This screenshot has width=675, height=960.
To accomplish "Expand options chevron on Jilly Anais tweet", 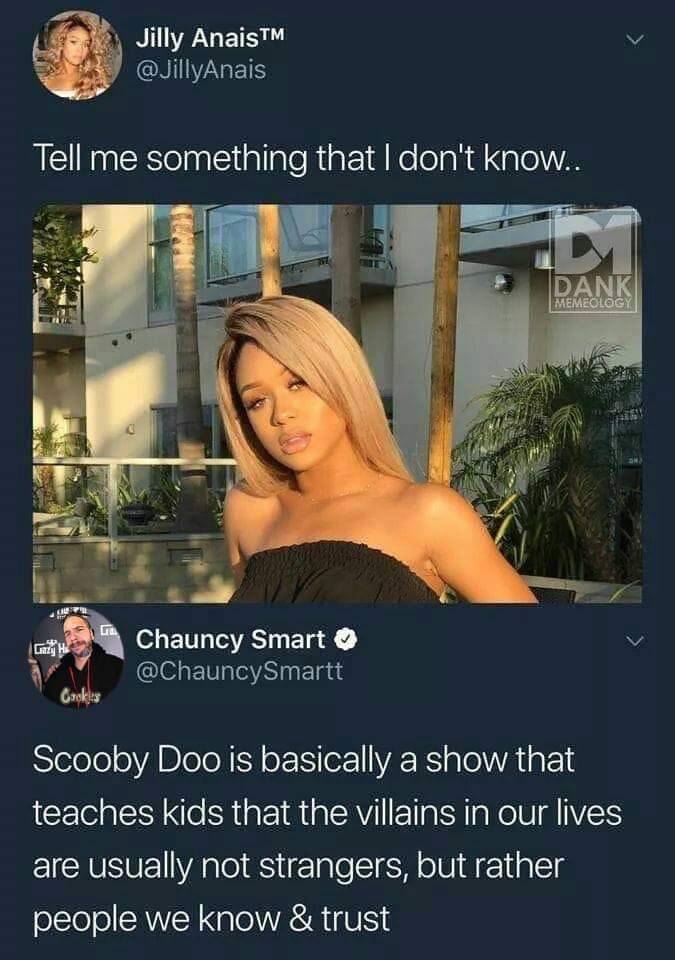I will [636, 40].
